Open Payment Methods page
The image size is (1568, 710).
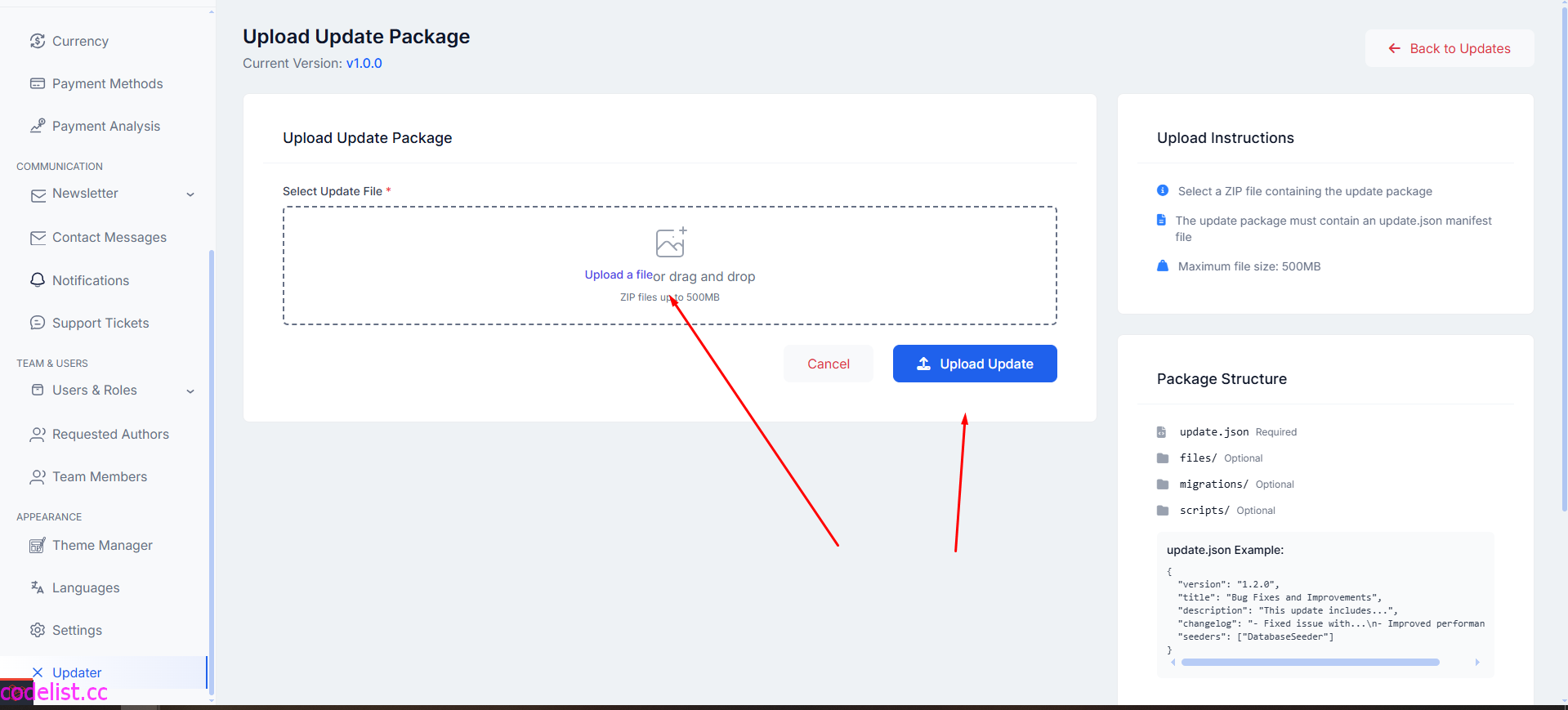[x=107, y=83]
